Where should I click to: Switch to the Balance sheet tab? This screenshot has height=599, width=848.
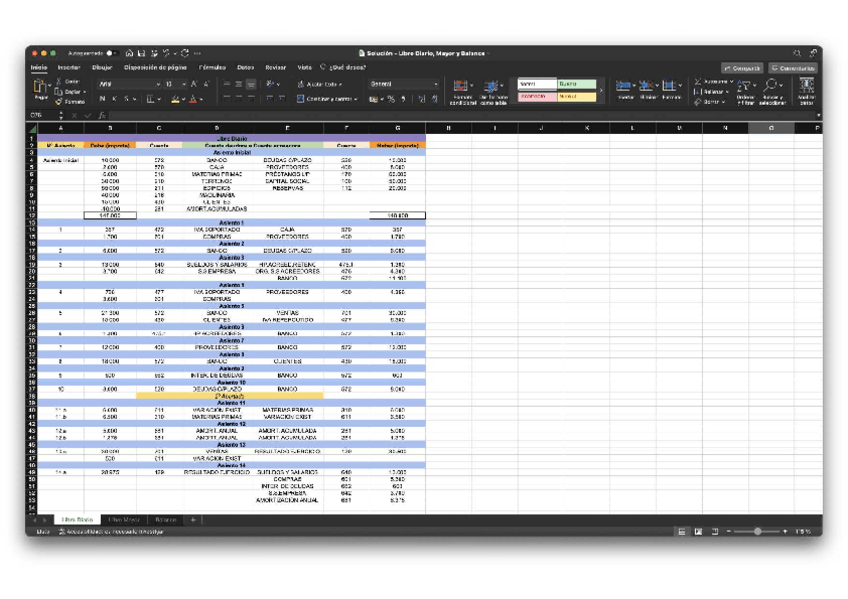coord(165,520)
